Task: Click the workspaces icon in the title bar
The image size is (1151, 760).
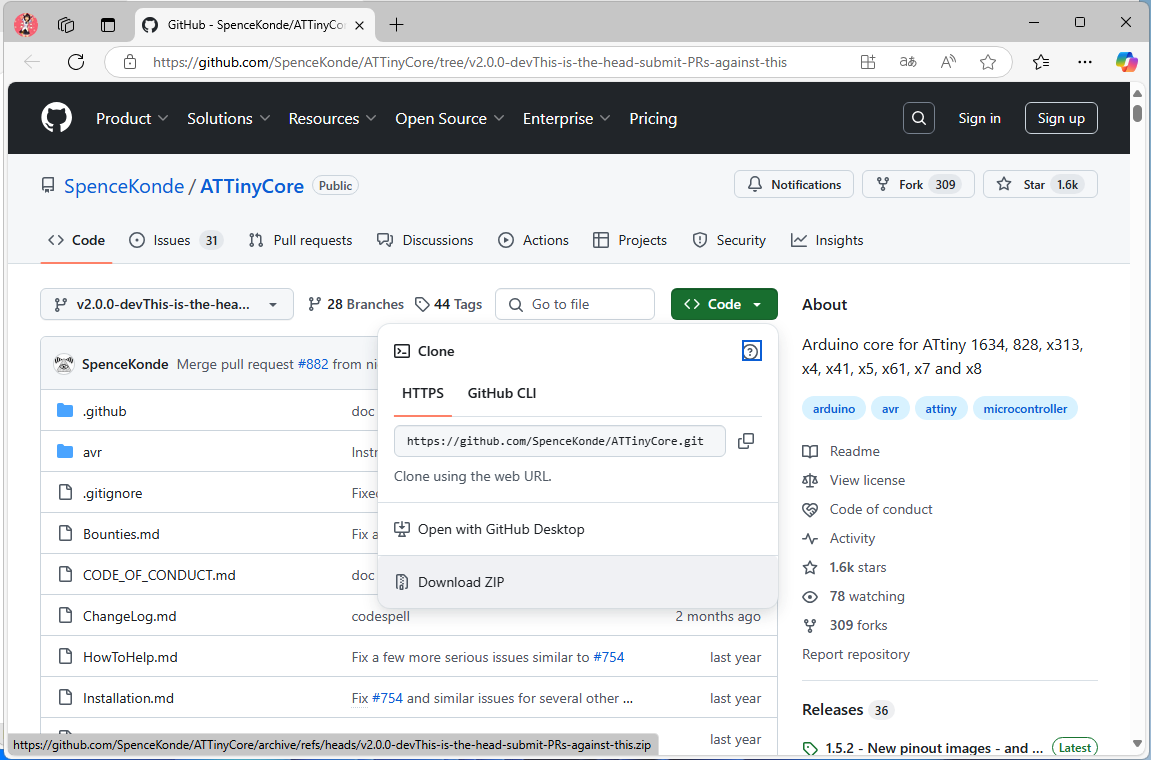Action: point(66,25)
